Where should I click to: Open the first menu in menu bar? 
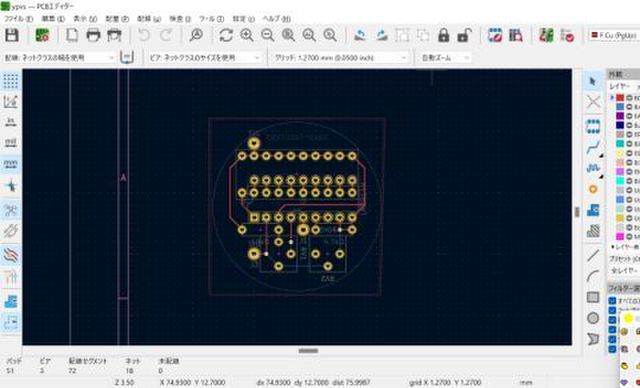19,19
